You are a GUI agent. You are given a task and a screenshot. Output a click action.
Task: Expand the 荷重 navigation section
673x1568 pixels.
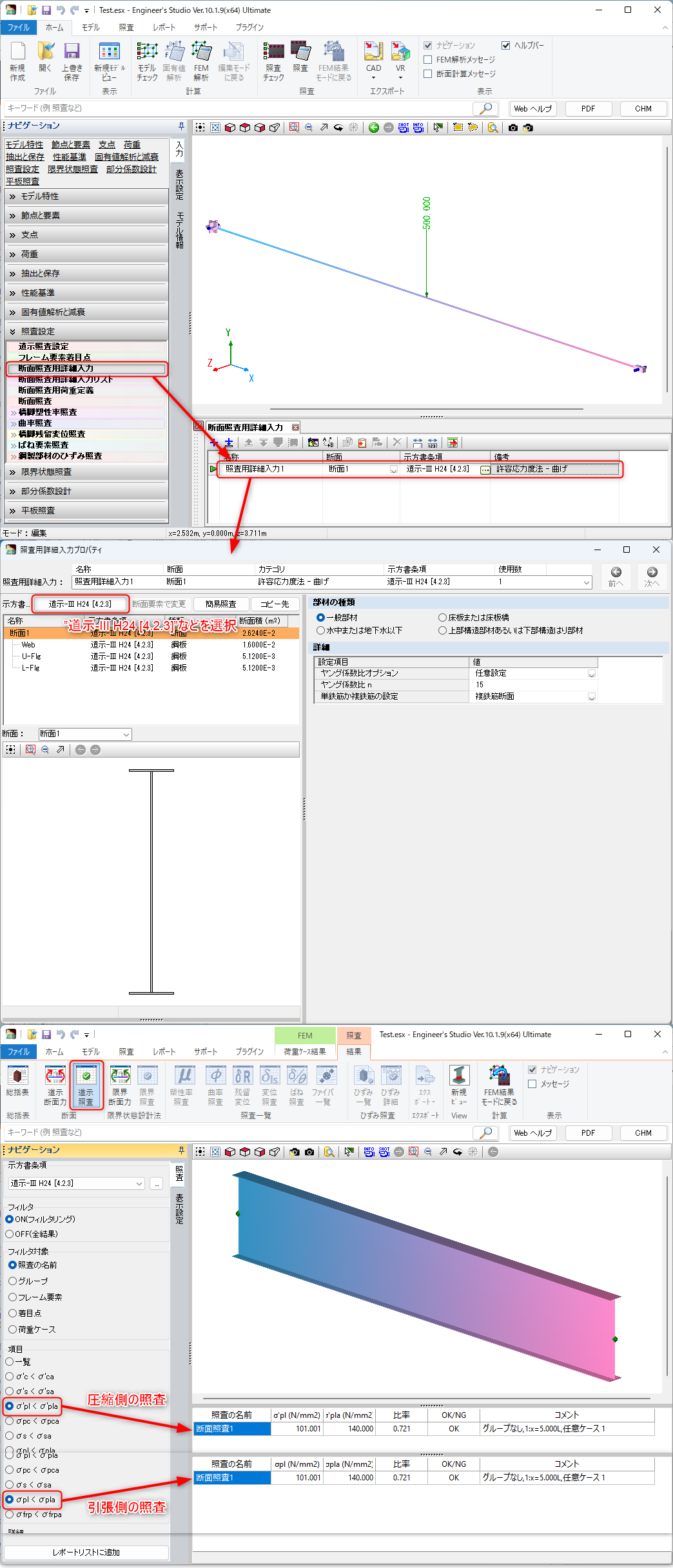(x=86, y=254)
